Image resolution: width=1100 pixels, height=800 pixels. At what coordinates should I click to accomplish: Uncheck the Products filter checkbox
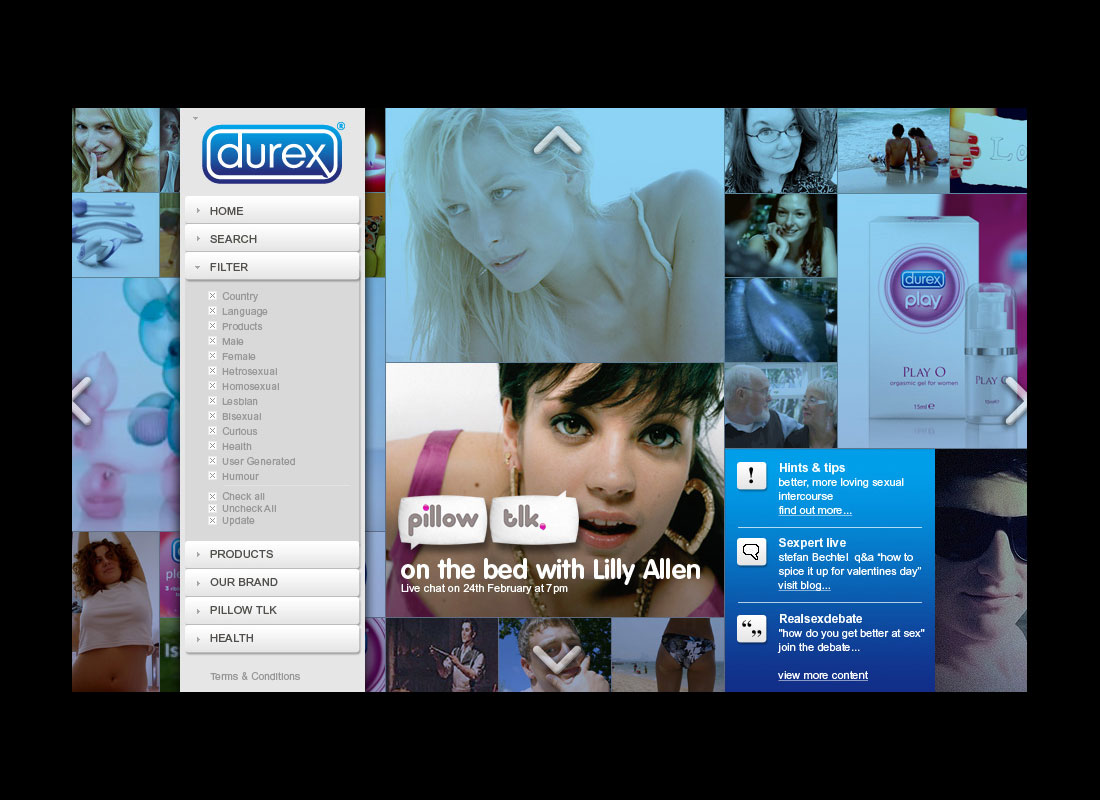213,326
